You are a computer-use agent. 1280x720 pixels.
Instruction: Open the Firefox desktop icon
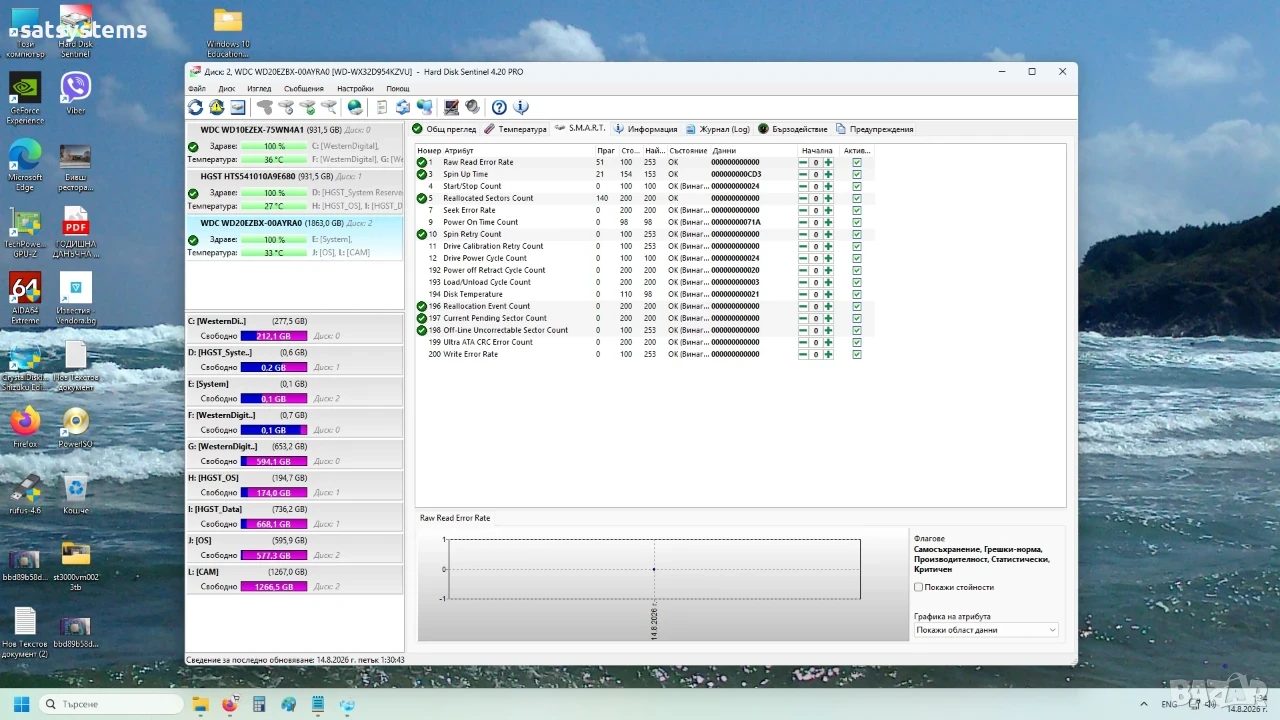coord(25,428)
